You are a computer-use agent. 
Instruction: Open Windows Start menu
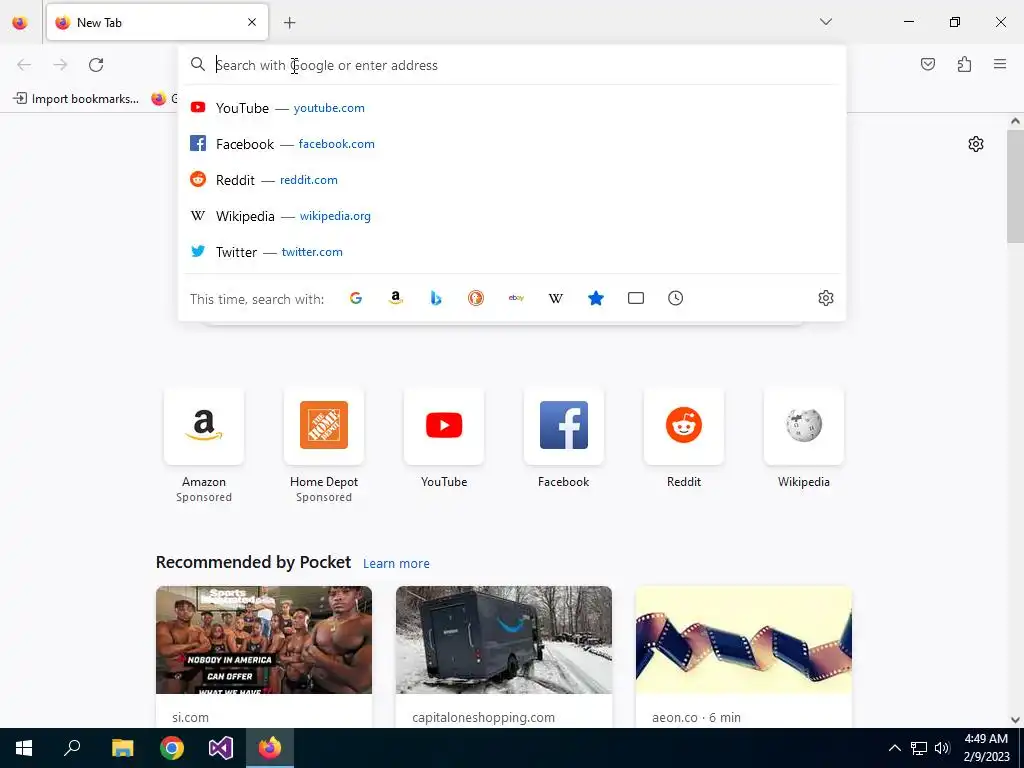(x=24, y=748)
